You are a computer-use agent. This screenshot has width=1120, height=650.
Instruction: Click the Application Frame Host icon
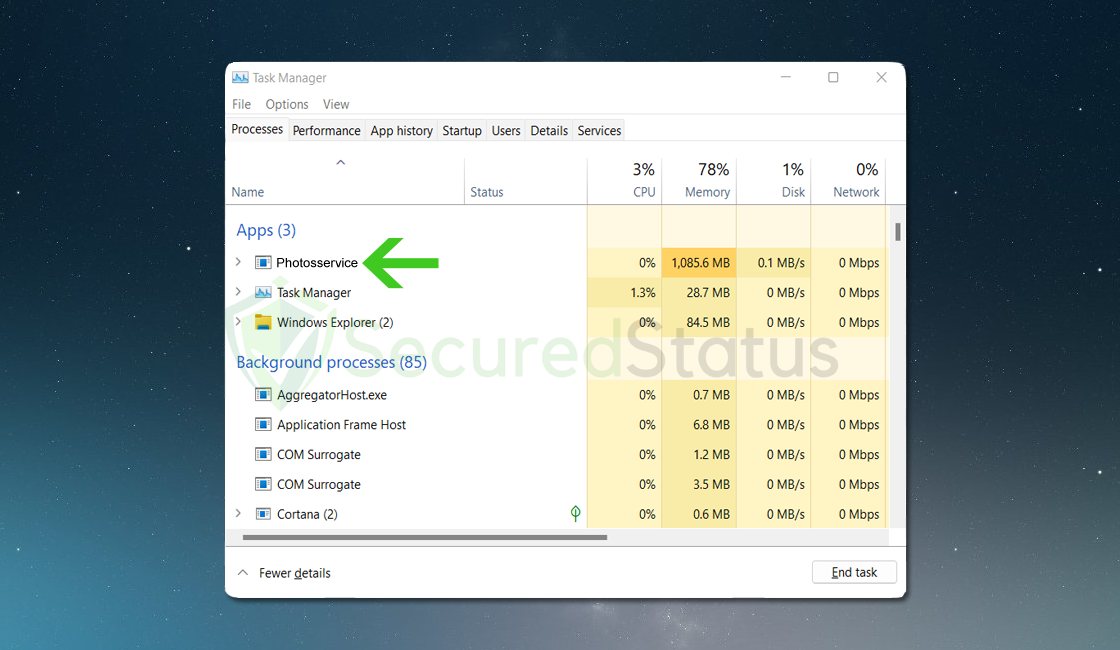(x=263, y=424)
